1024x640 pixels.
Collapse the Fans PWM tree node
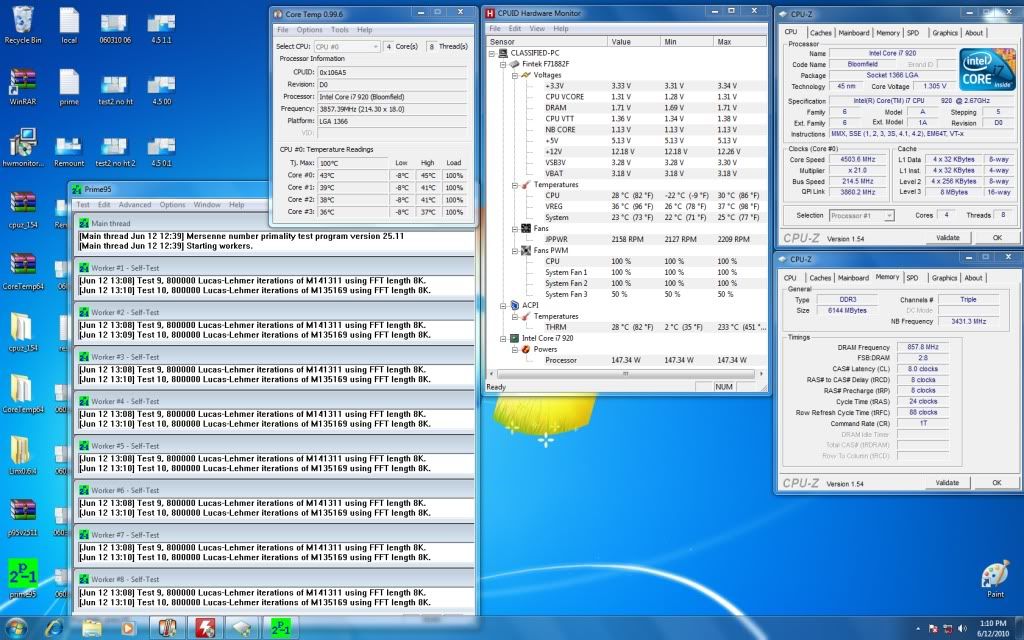tap(513, 250)
